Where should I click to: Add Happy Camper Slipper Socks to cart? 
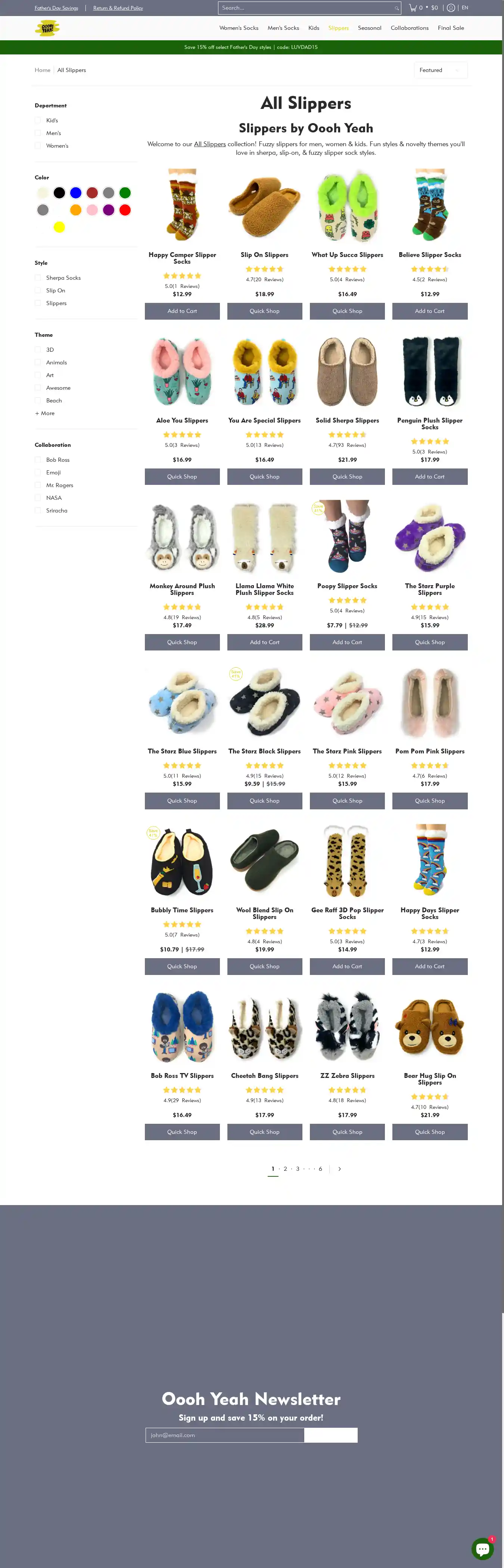182,311
